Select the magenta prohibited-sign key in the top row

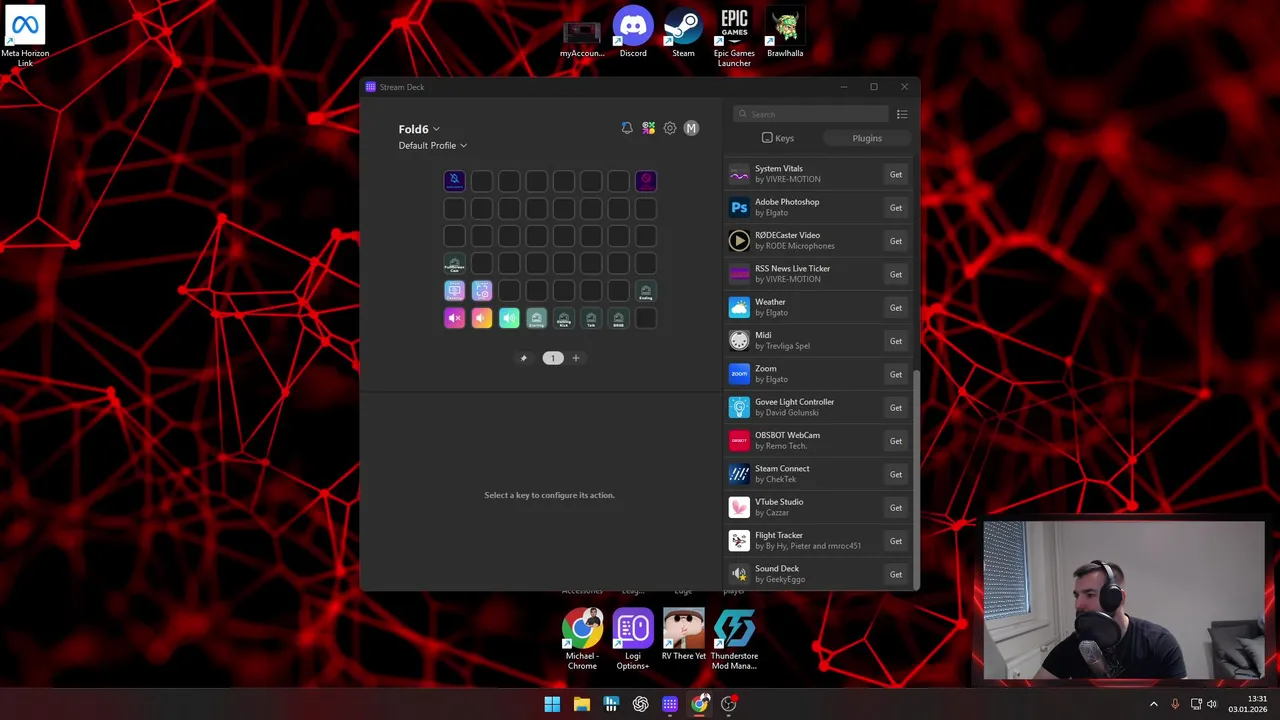pos(645,181)
